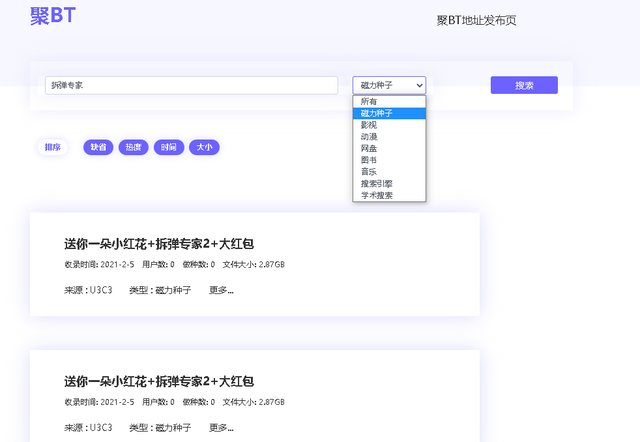Click the 排序 label pill
The image size is (640, 442).
[53, 147]
